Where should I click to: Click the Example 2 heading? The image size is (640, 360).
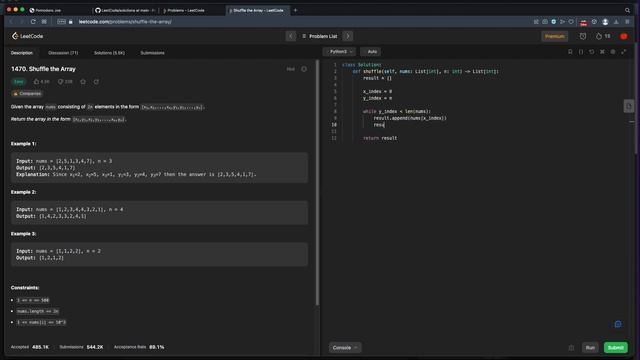(x=23, y=192)
